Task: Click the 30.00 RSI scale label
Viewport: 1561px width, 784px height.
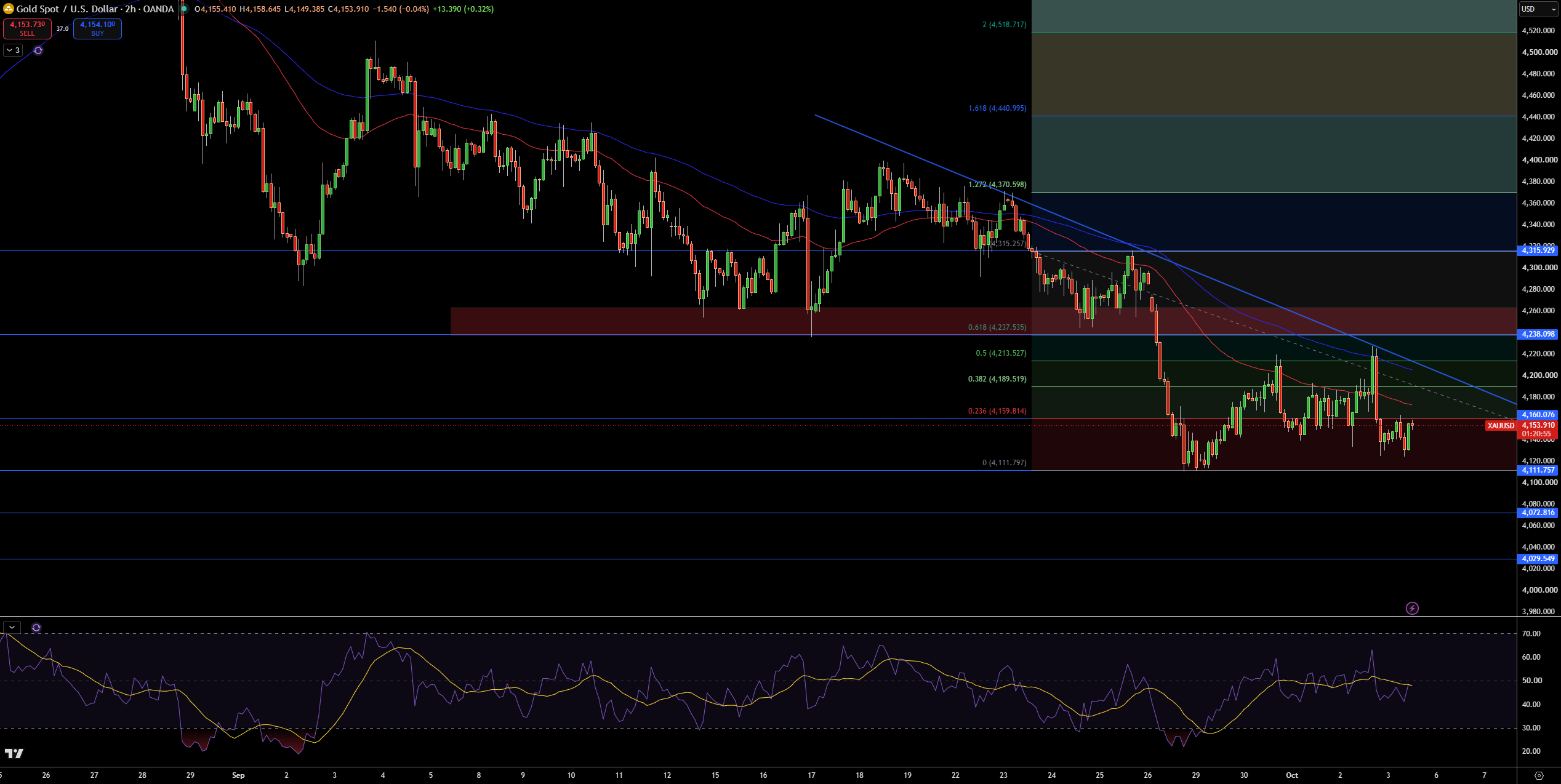Action: [1531, 728]
